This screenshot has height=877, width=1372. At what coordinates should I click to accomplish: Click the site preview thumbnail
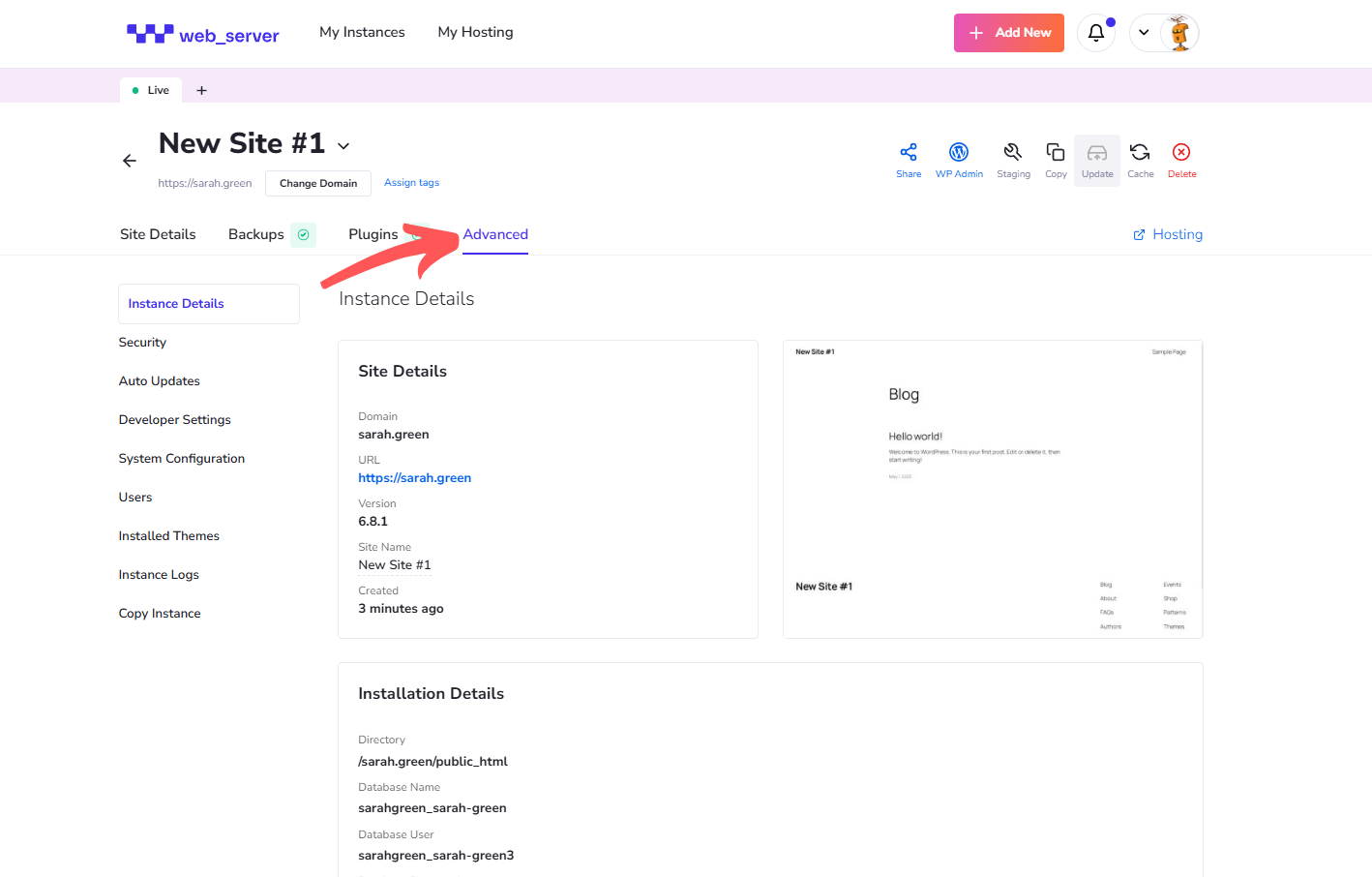point(992,489)
